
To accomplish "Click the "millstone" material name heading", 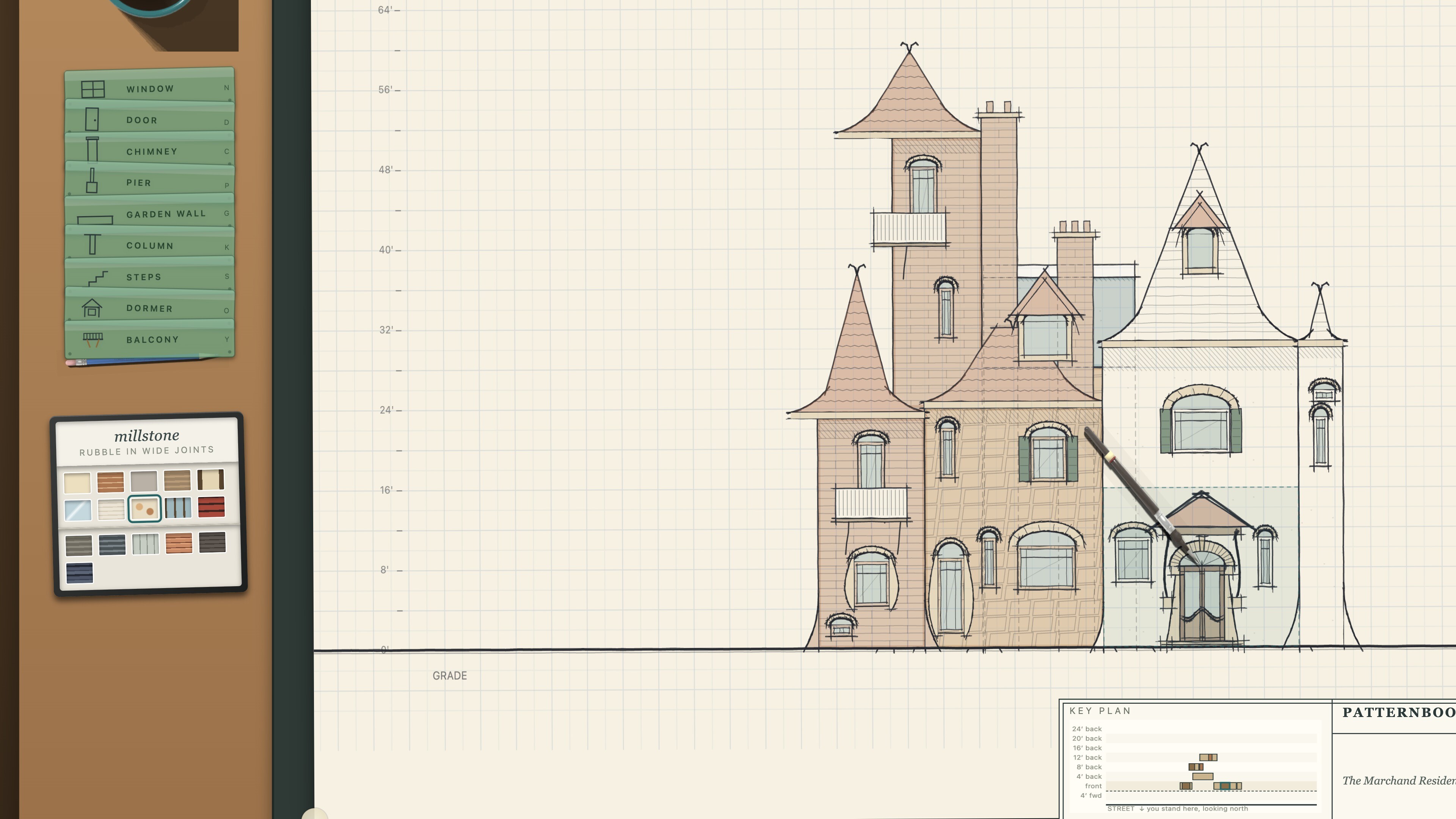I will (x=146, y=435).
